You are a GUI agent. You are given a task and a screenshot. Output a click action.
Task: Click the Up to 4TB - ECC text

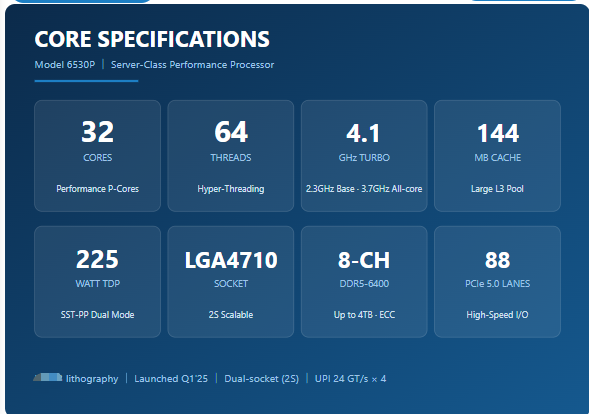[364, 314]
